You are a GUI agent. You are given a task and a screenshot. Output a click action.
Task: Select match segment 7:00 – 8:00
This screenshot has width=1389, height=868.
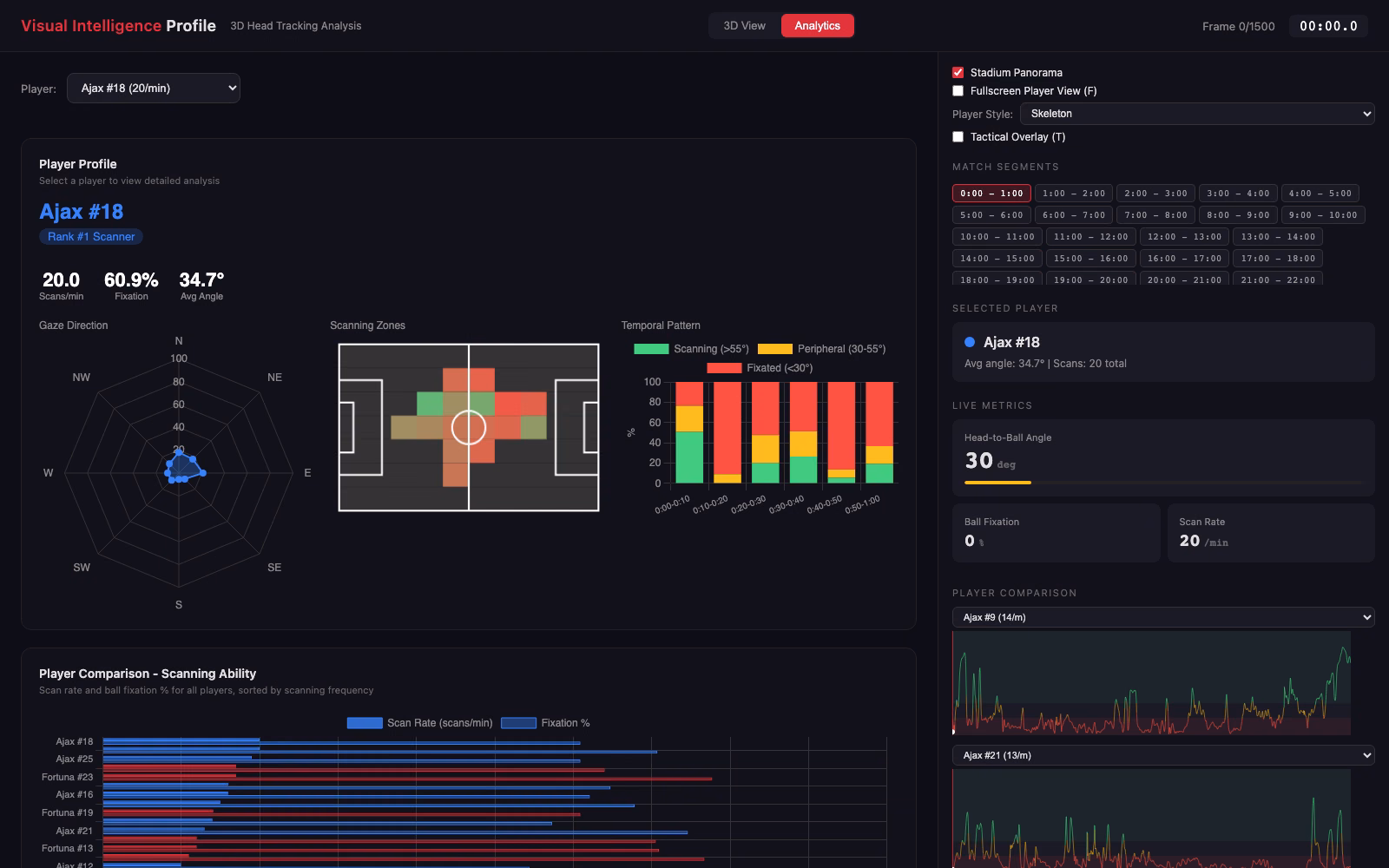pos(1155,215)
